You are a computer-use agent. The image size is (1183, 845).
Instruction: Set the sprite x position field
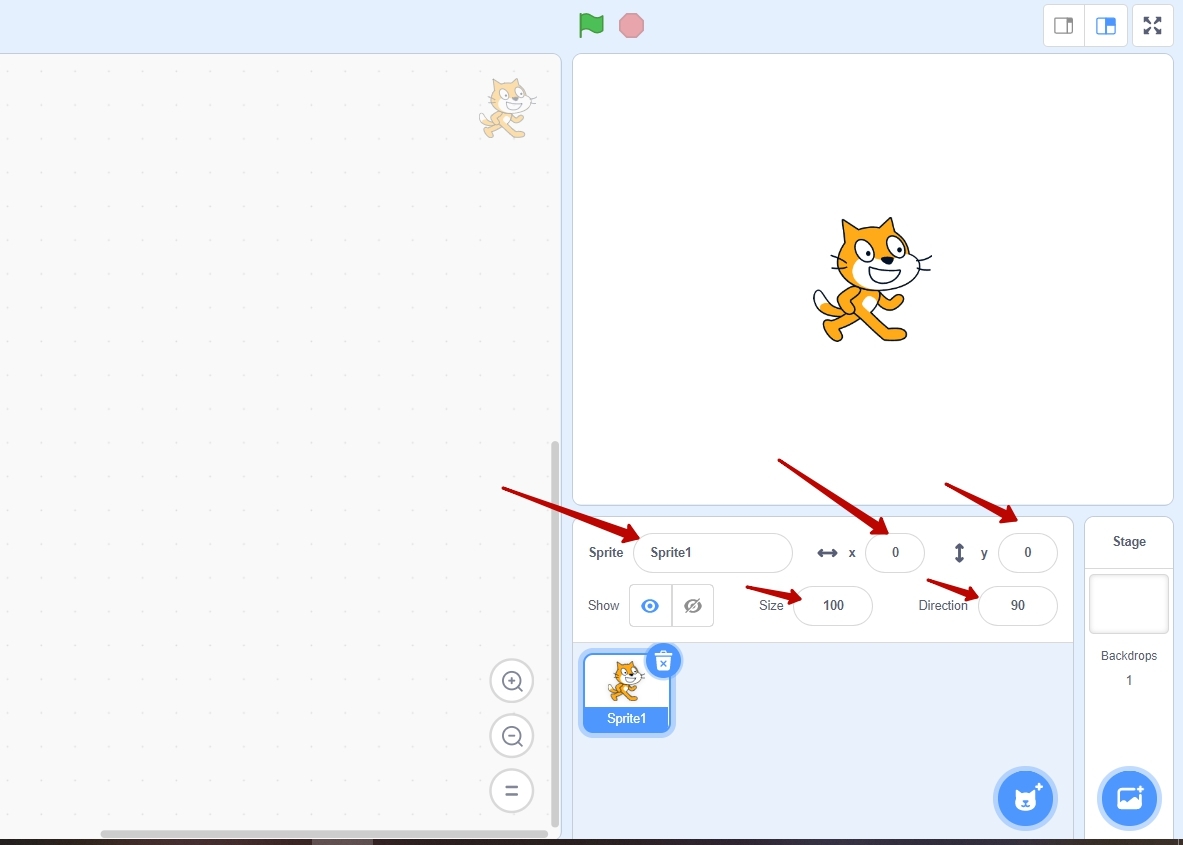point(895,553)
